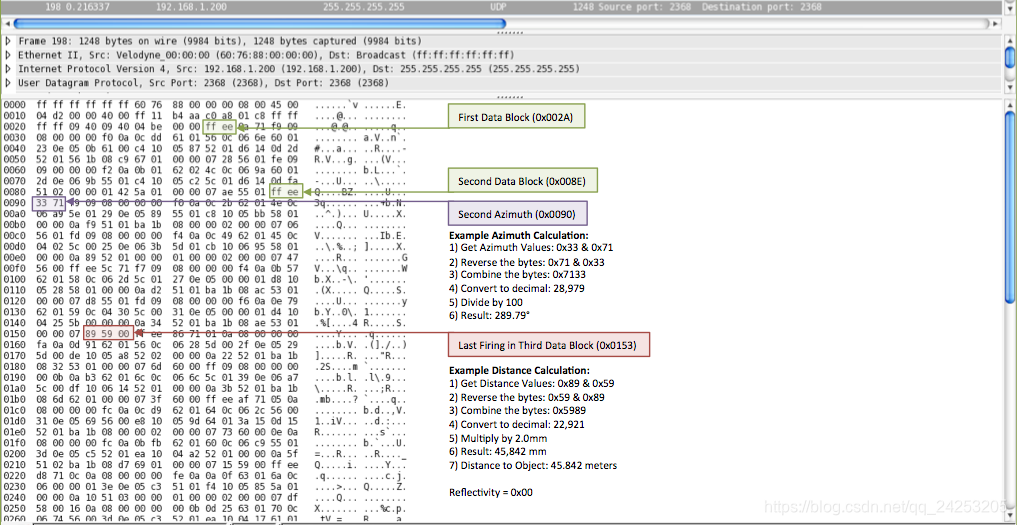This screenshot has width=1017, height=525.
Task: Select hex dump row at offset 0170
Action: [x=205, y=358]
